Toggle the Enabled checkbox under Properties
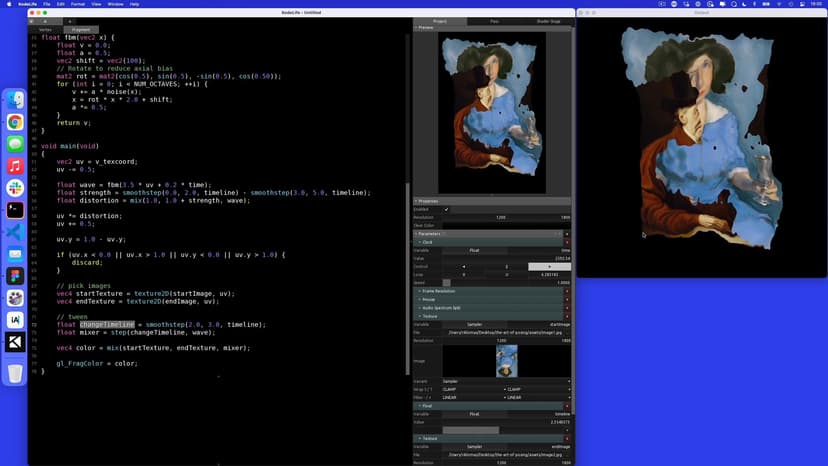828x466 pixels. tap(446, 209)
